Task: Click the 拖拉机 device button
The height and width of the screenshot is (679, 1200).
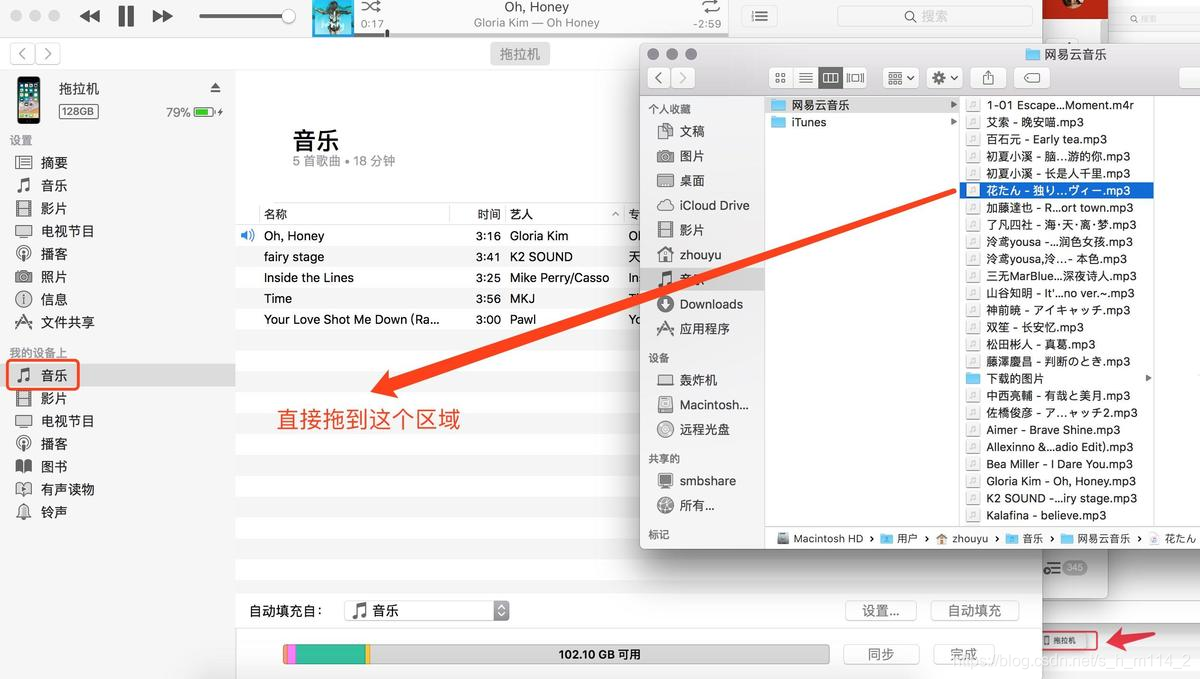Action: 520,54
